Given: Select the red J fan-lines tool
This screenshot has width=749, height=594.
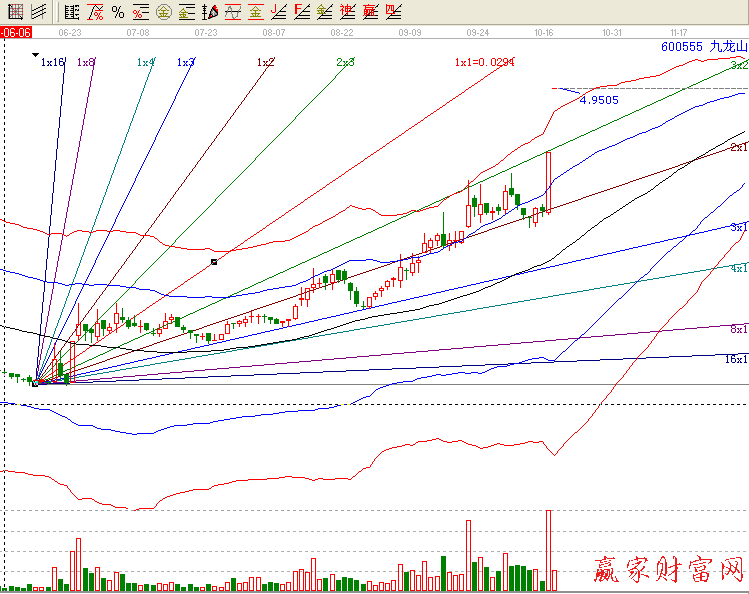Looking at the screenshot, I should click(278, 12).
